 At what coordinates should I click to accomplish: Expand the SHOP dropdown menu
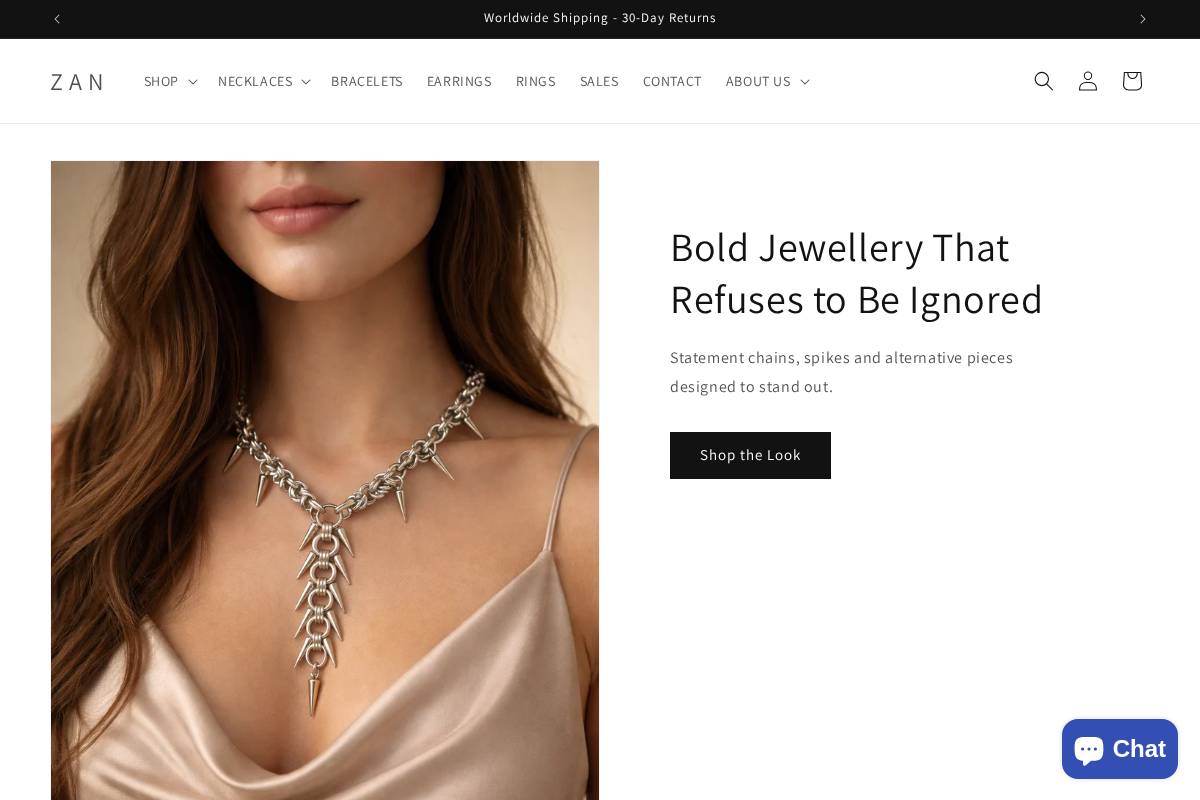(168, 81)
